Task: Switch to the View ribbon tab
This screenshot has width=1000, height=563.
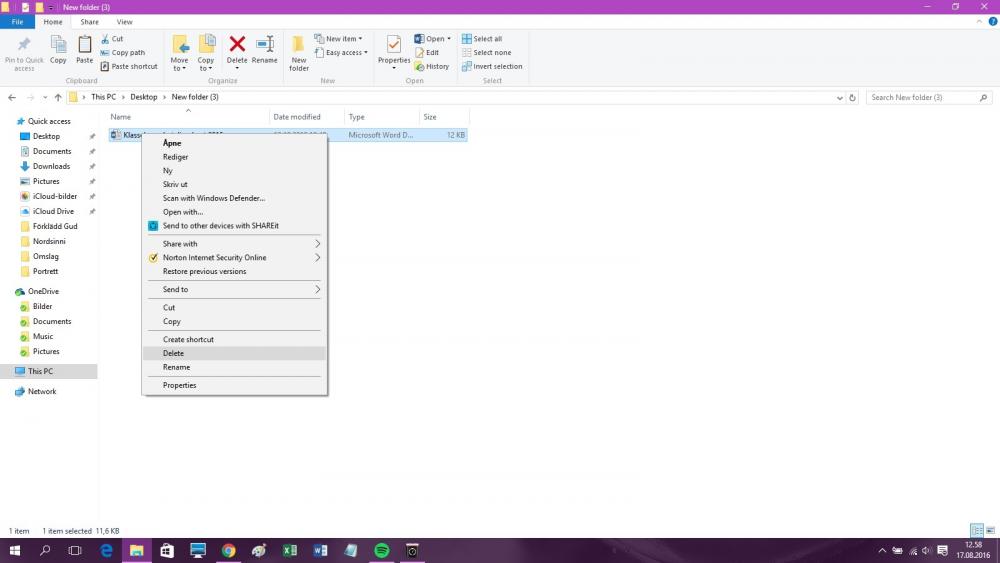Action: [124, 22]
